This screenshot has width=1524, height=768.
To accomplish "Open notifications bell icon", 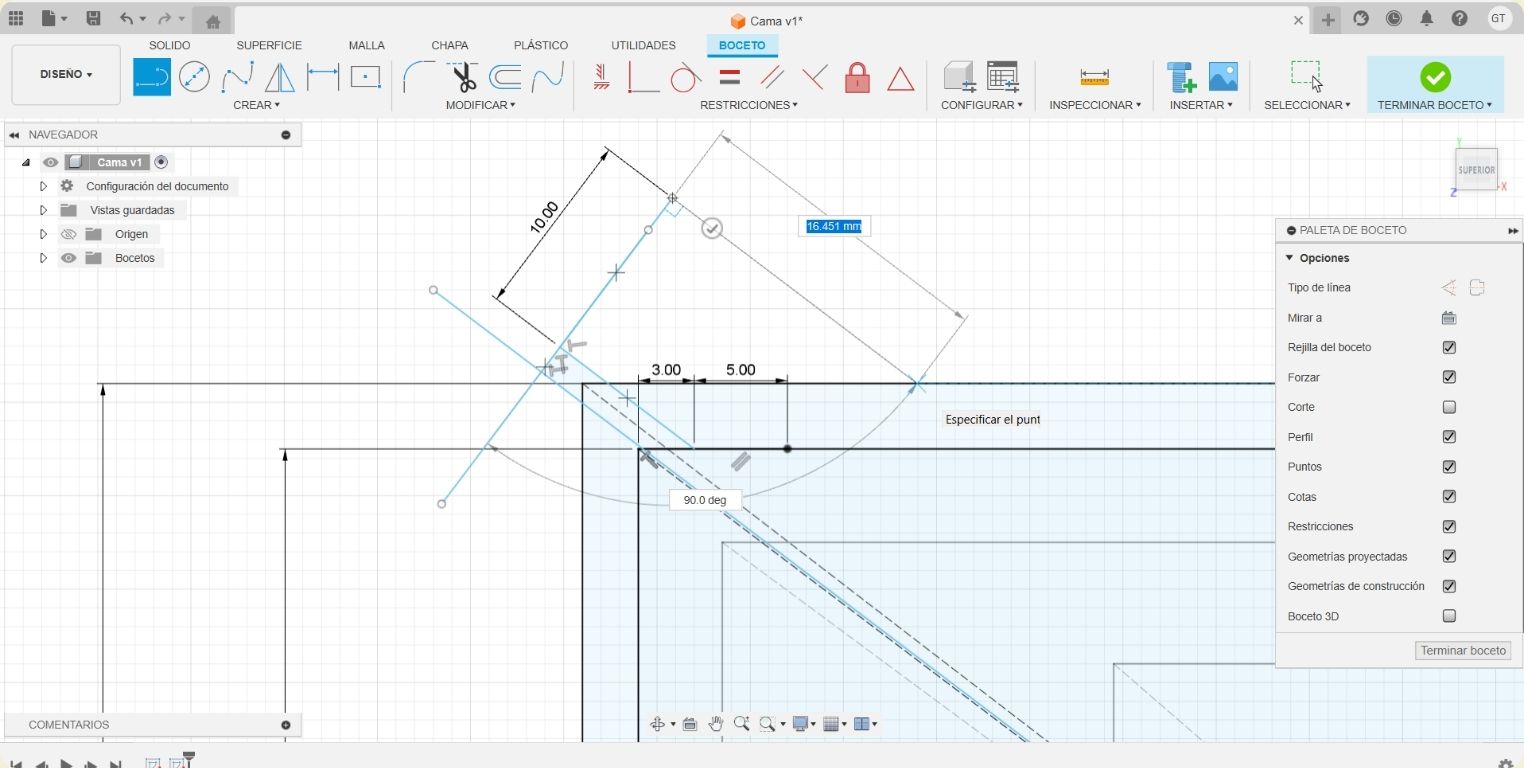I will coord(1427,19).
